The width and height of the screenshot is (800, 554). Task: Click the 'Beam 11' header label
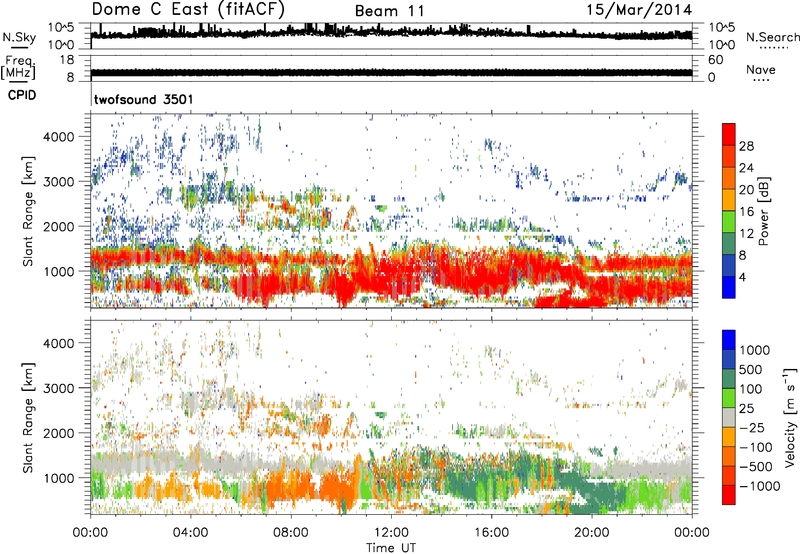coord(389,11)
